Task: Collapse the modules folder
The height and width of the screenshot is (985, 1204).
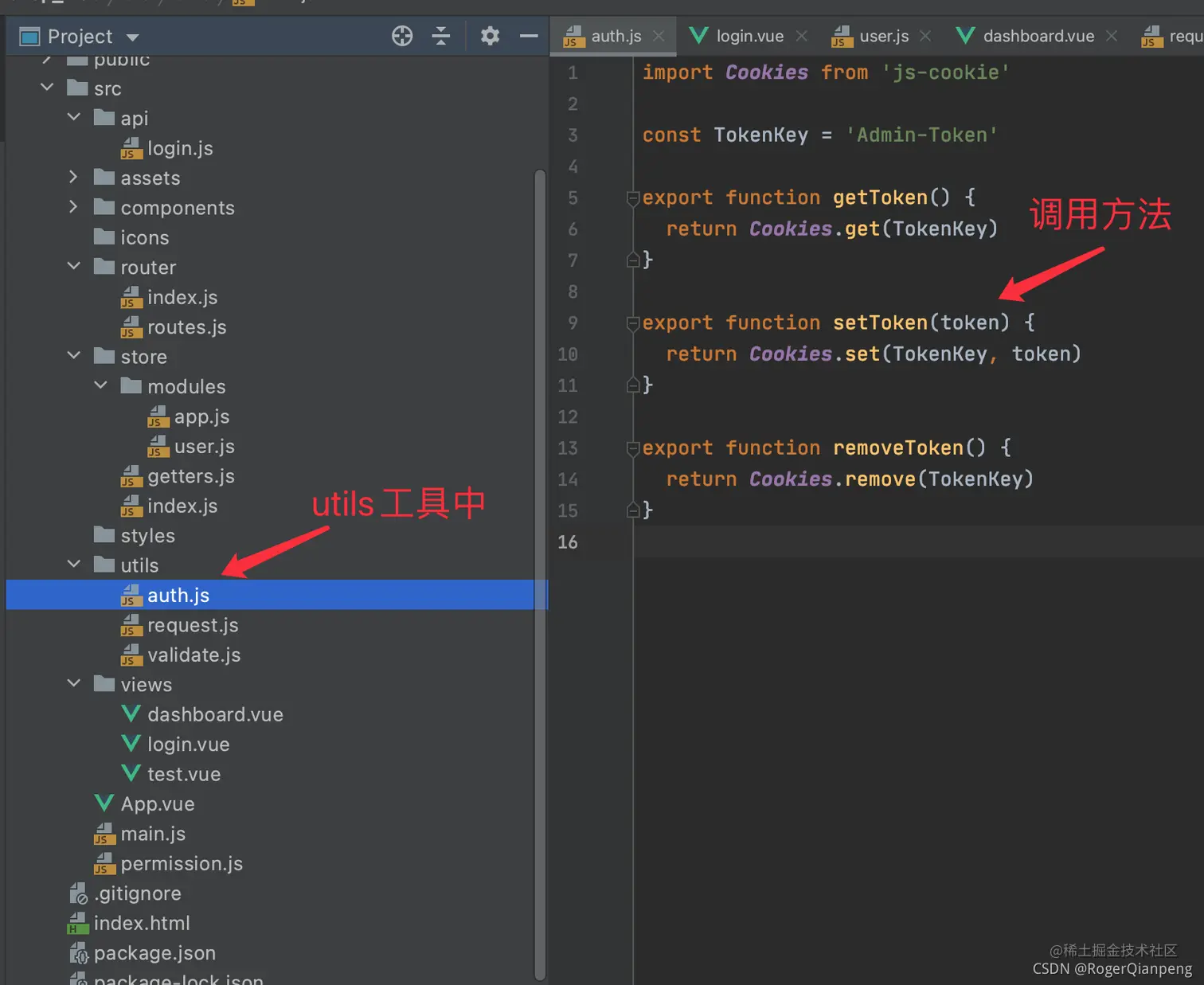Action: coord(101,385)
